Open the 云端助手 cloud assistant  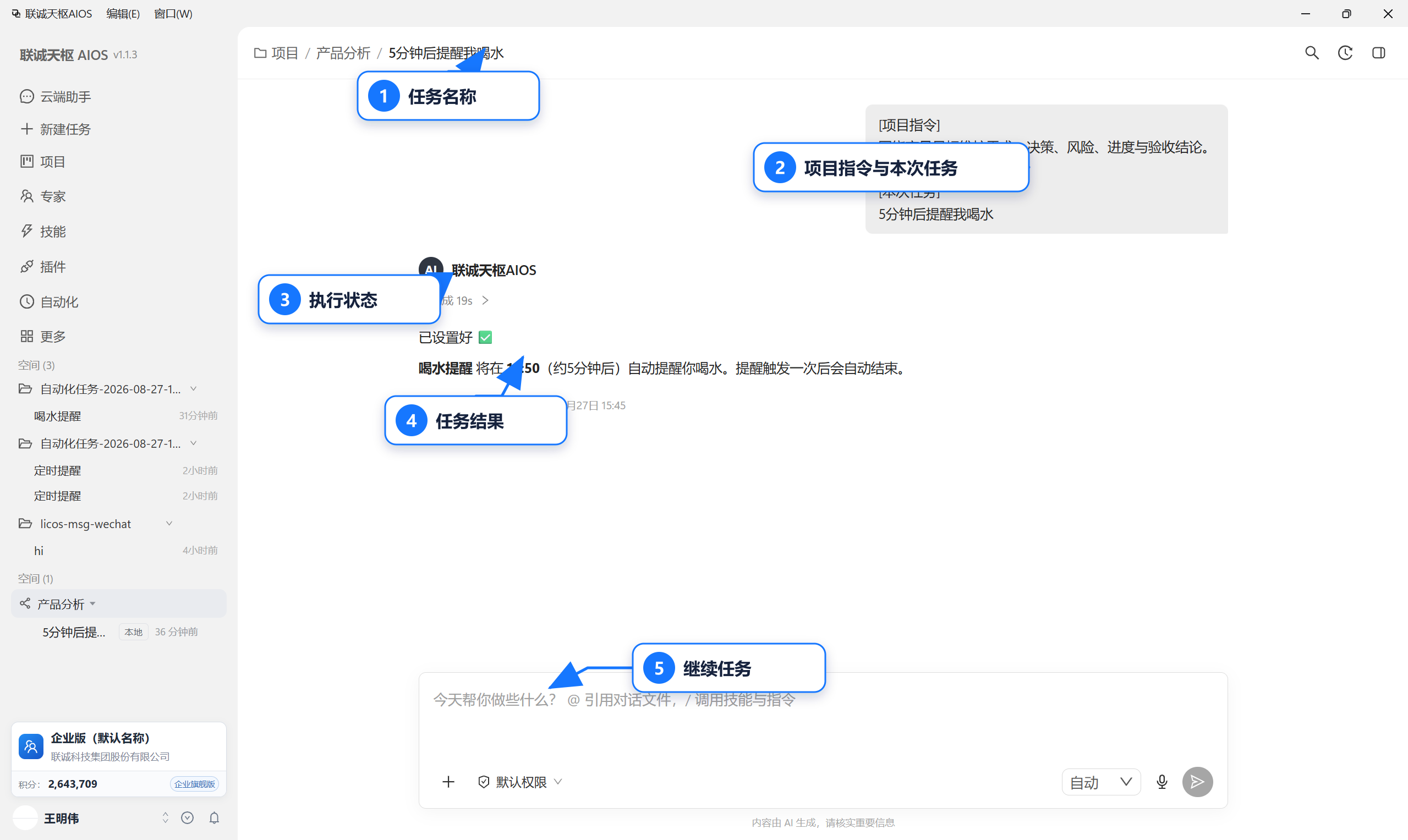(x=56, y=97)
